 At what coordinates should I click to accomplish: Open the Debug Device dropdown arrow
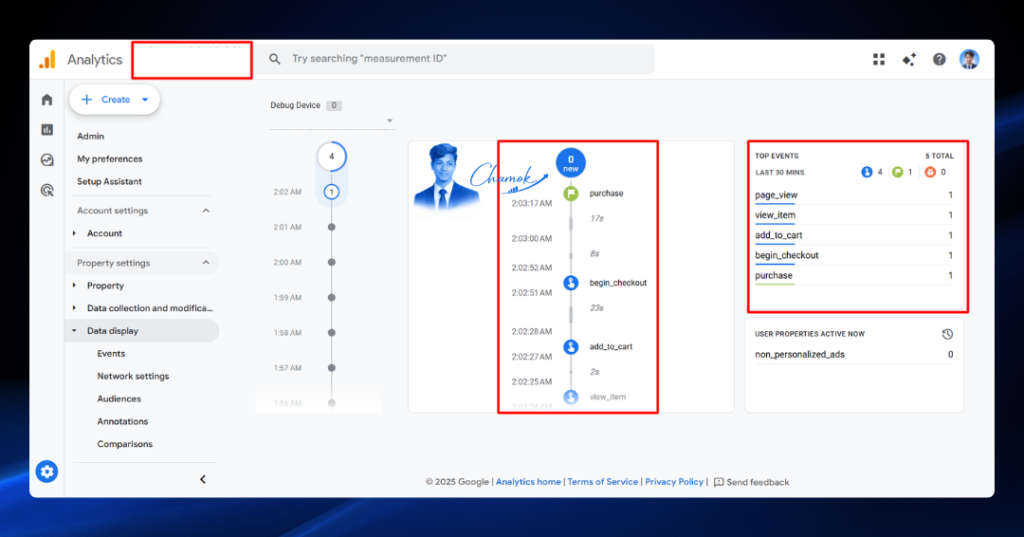tap(389, 121)
